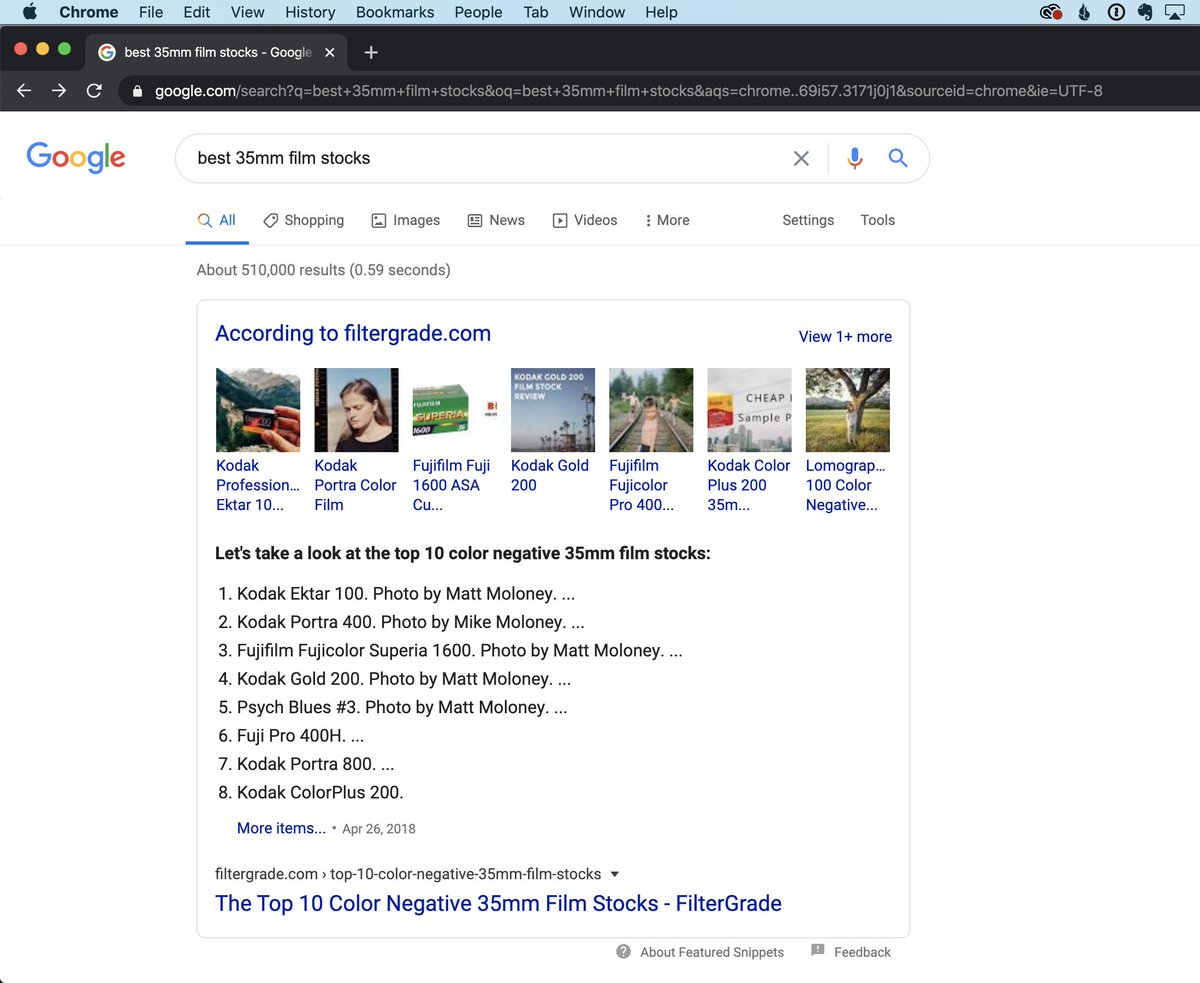
Task: Open the Tab menu
Action: (535, 12)
